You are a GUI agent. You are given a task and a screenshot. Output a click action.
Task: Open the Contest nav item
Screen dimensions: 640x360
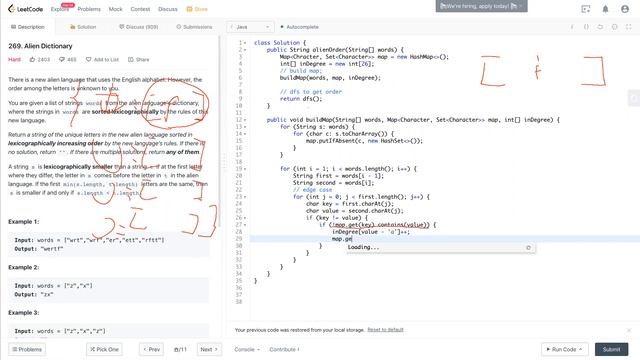tap(140, 9)
